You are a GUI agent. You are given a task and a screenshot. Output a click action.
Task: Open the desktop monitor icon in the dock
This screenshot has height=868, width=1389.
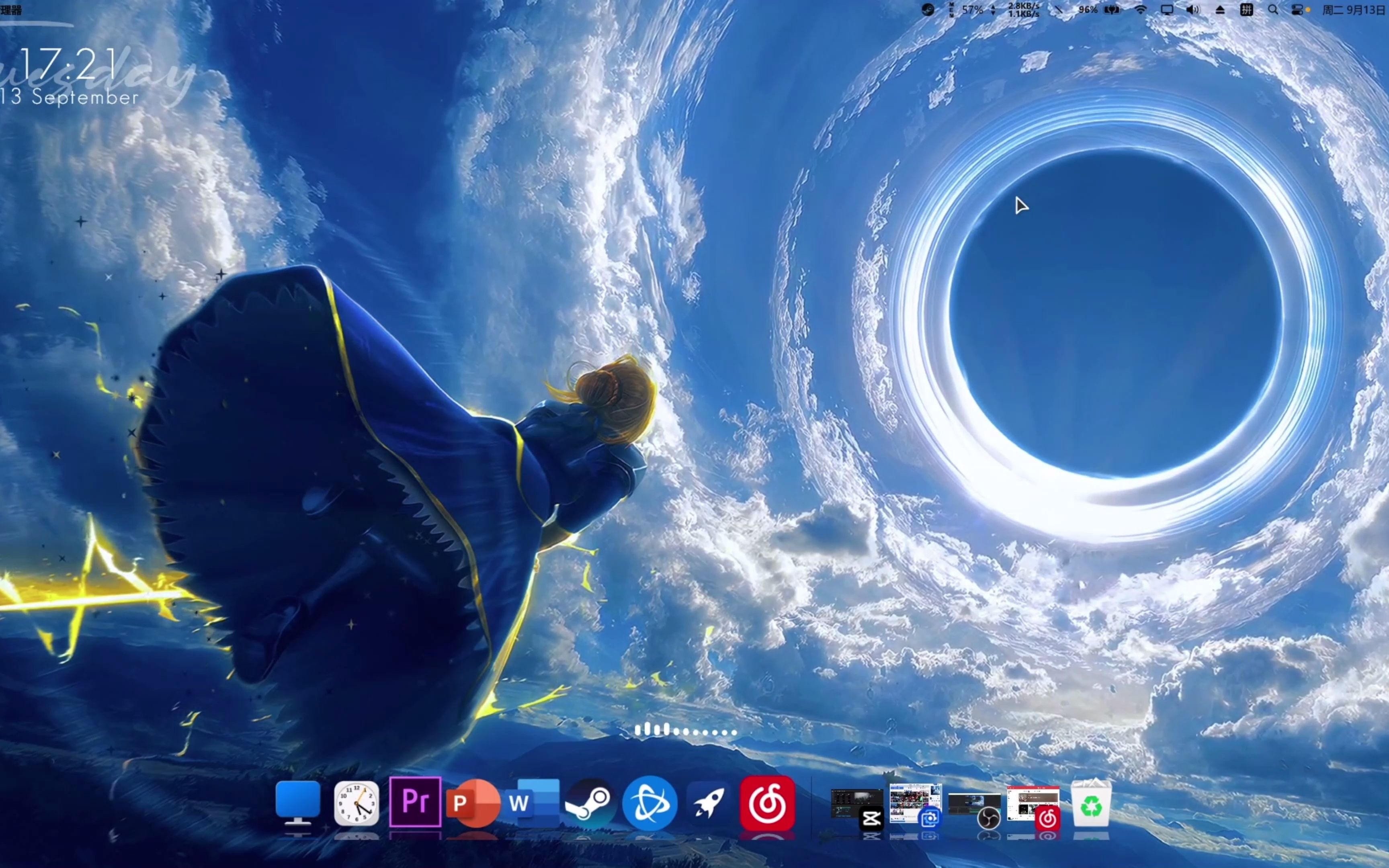pyautogui.click(x=297, y=802)
